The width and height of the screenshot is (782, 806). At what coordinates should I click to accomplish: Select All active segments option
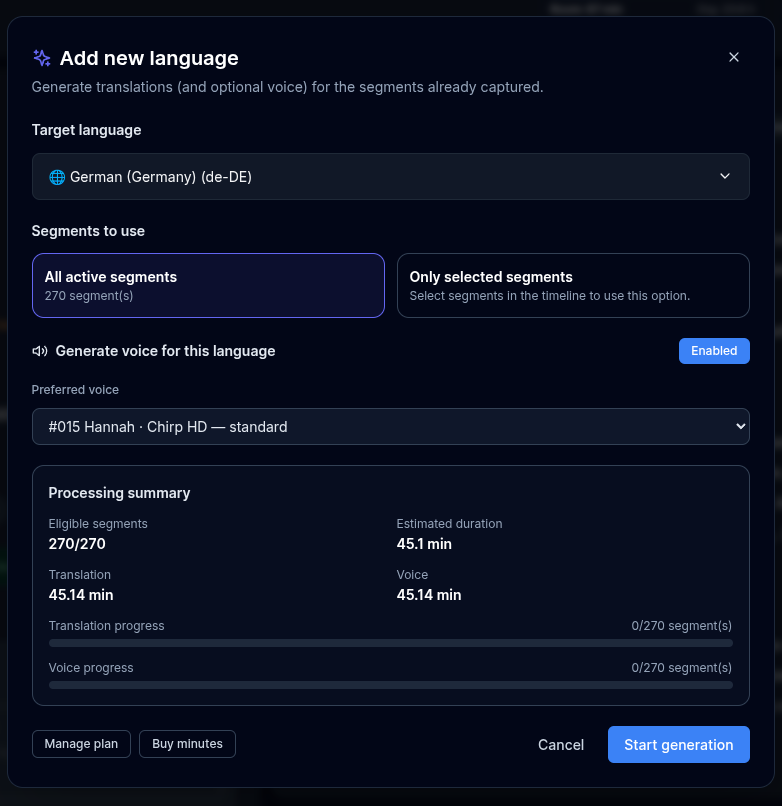coord(208,285)
